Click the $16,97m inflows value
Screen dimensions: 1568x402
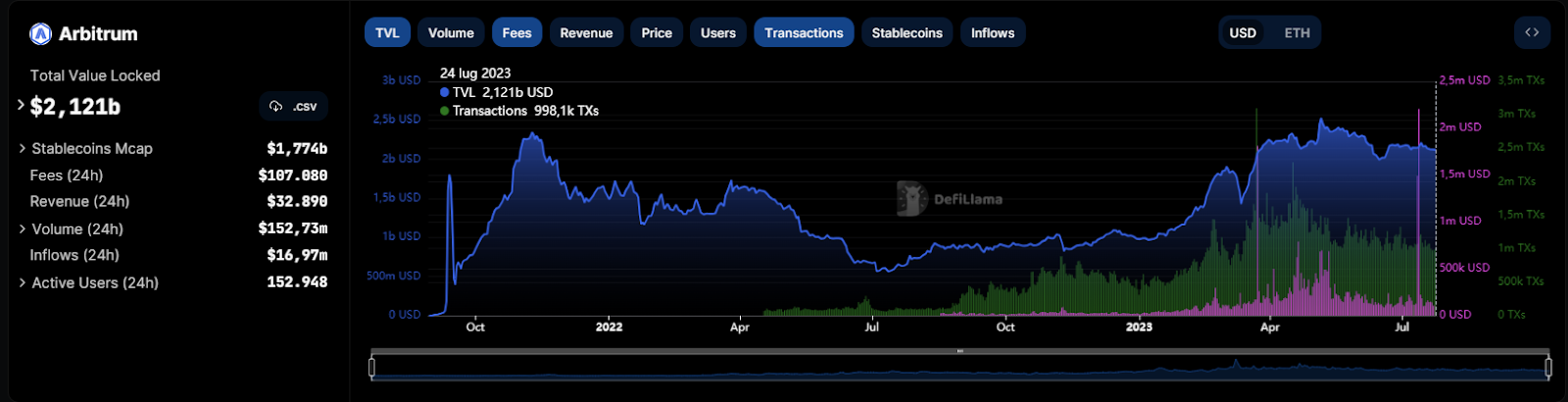[297, 255]
